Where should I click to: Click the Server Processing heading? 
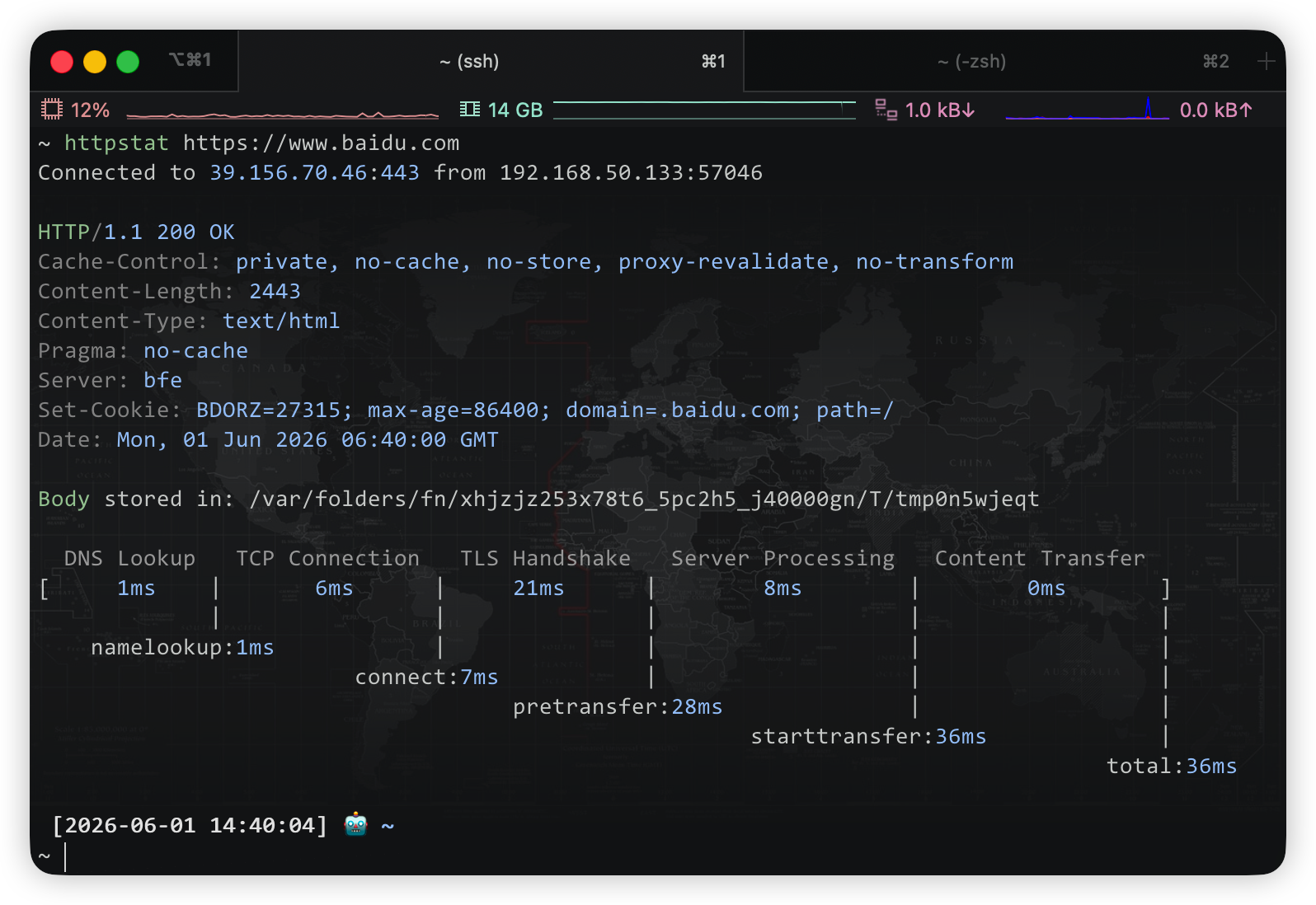coord(783,558)
